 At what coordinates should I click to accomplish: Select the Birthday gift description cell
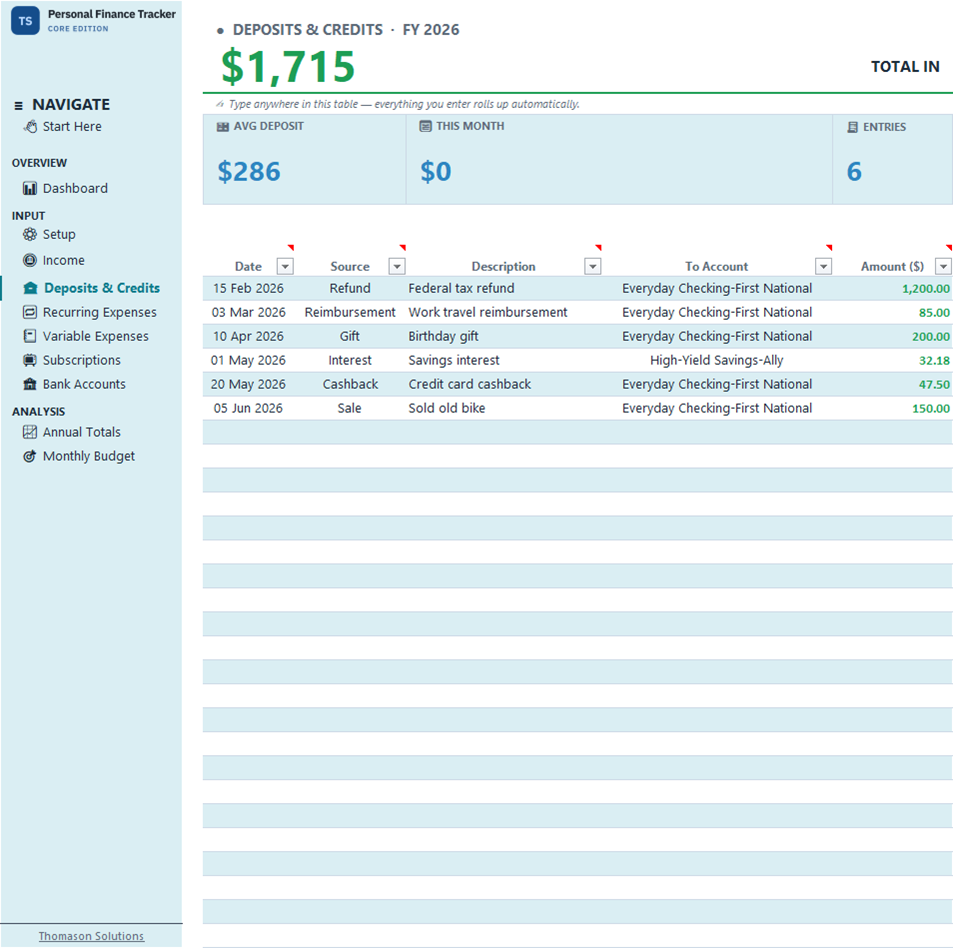pyautogui.click(x=504, y=336)
